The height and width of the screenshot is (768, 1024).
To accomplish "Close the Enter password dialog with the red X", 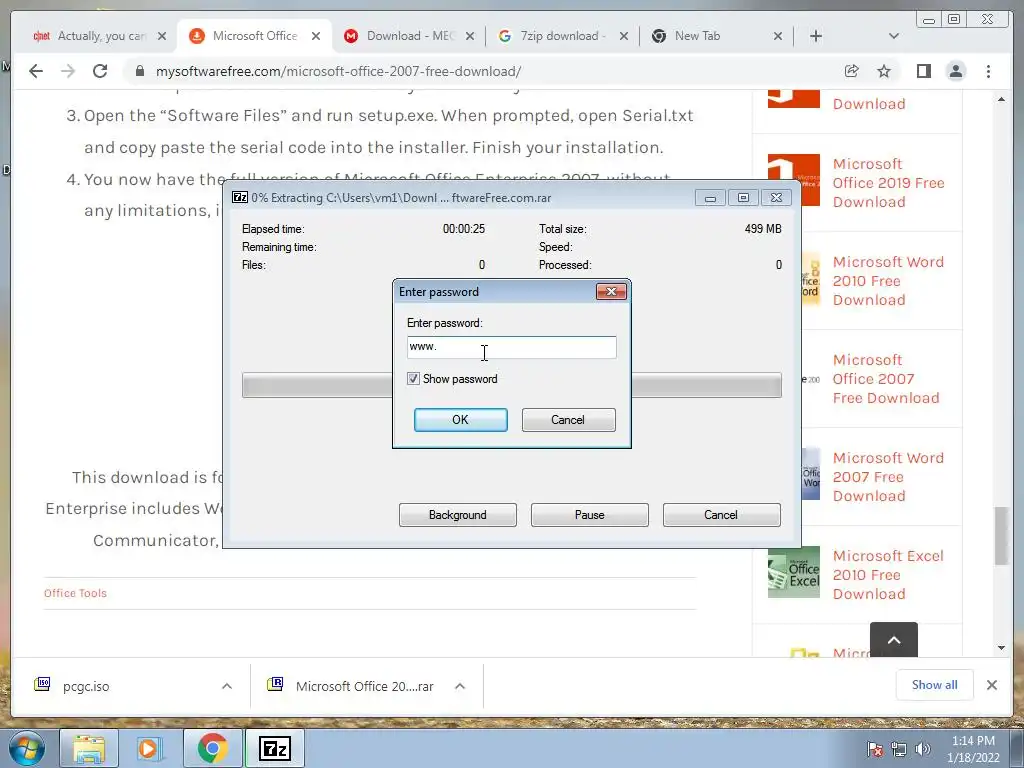I will (611, 291).
